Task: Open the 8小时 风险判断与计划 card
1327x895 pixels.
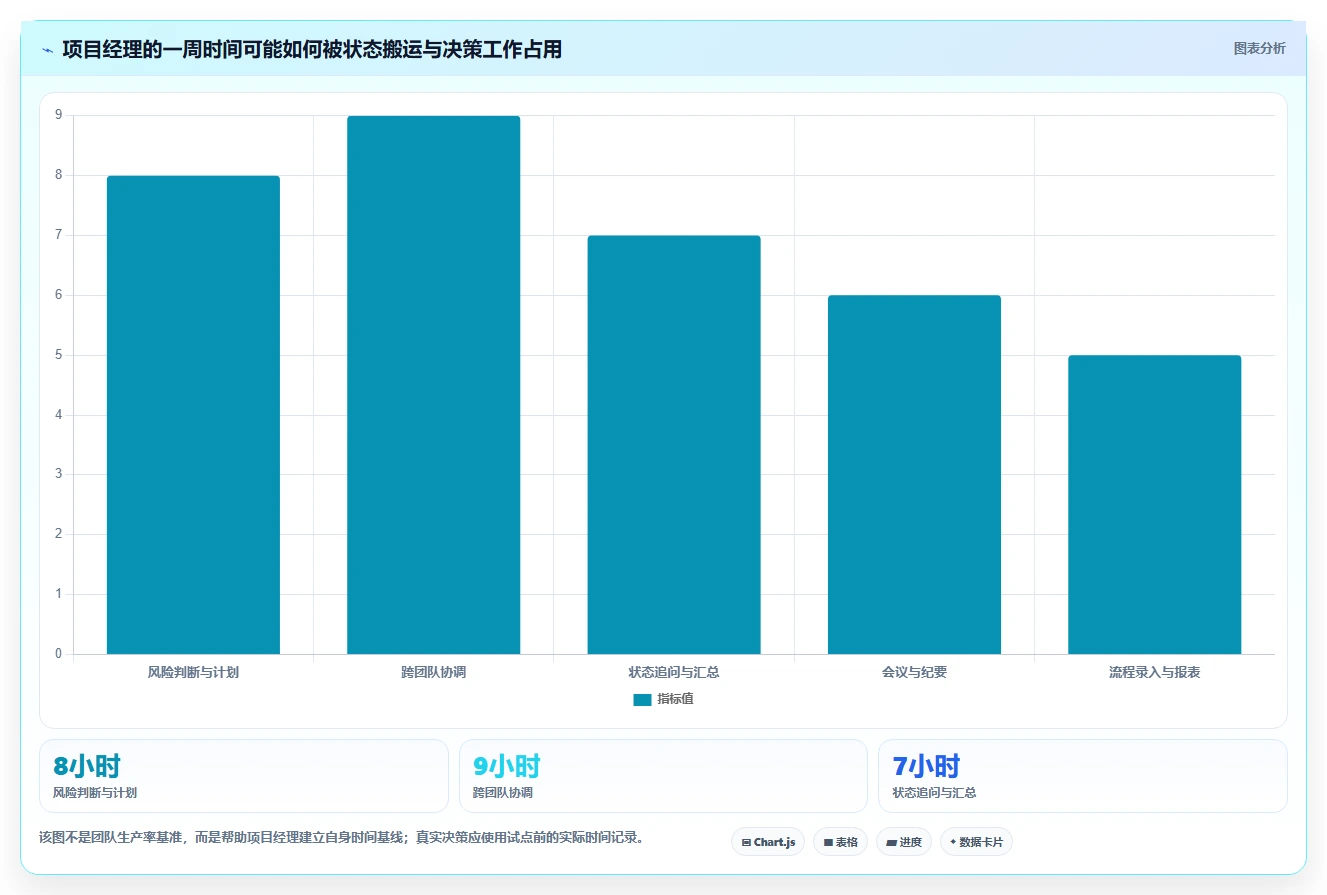Action: (244, 776)
